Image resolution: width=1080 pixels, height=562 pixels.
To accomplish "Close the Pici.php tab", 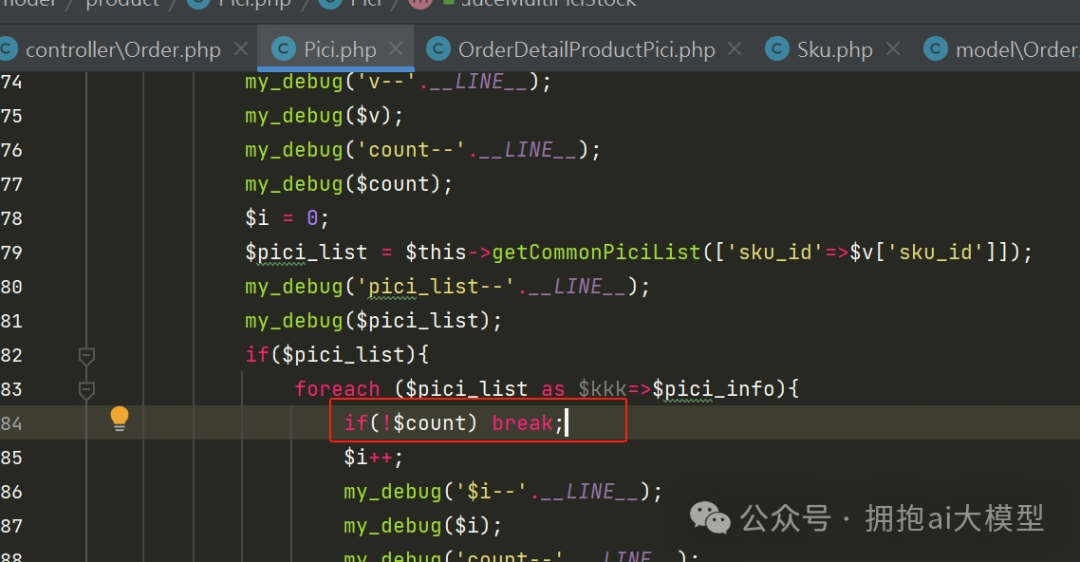I will (x=395, y=49).
